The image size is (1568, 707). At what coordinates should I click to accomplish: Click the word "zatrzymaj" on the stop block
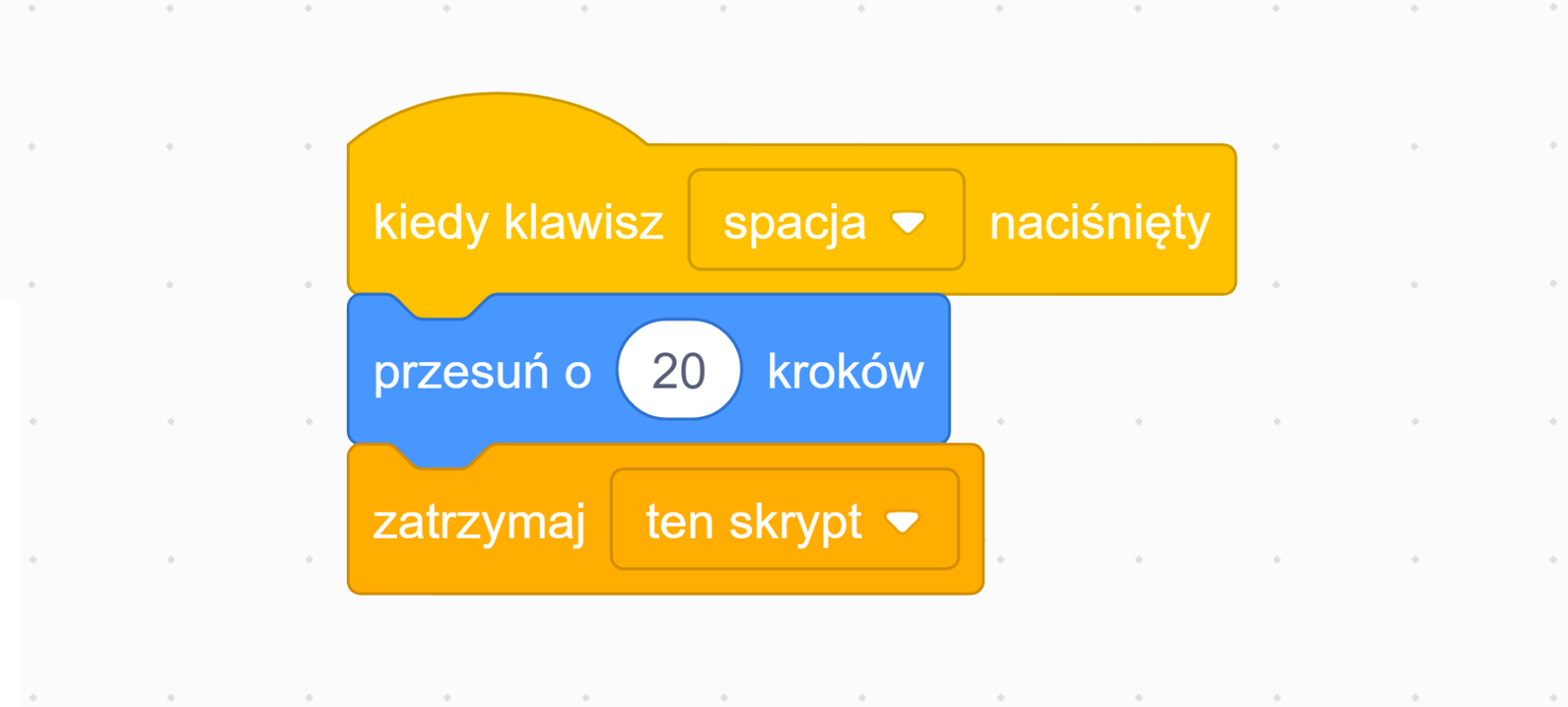coord(480,520)
